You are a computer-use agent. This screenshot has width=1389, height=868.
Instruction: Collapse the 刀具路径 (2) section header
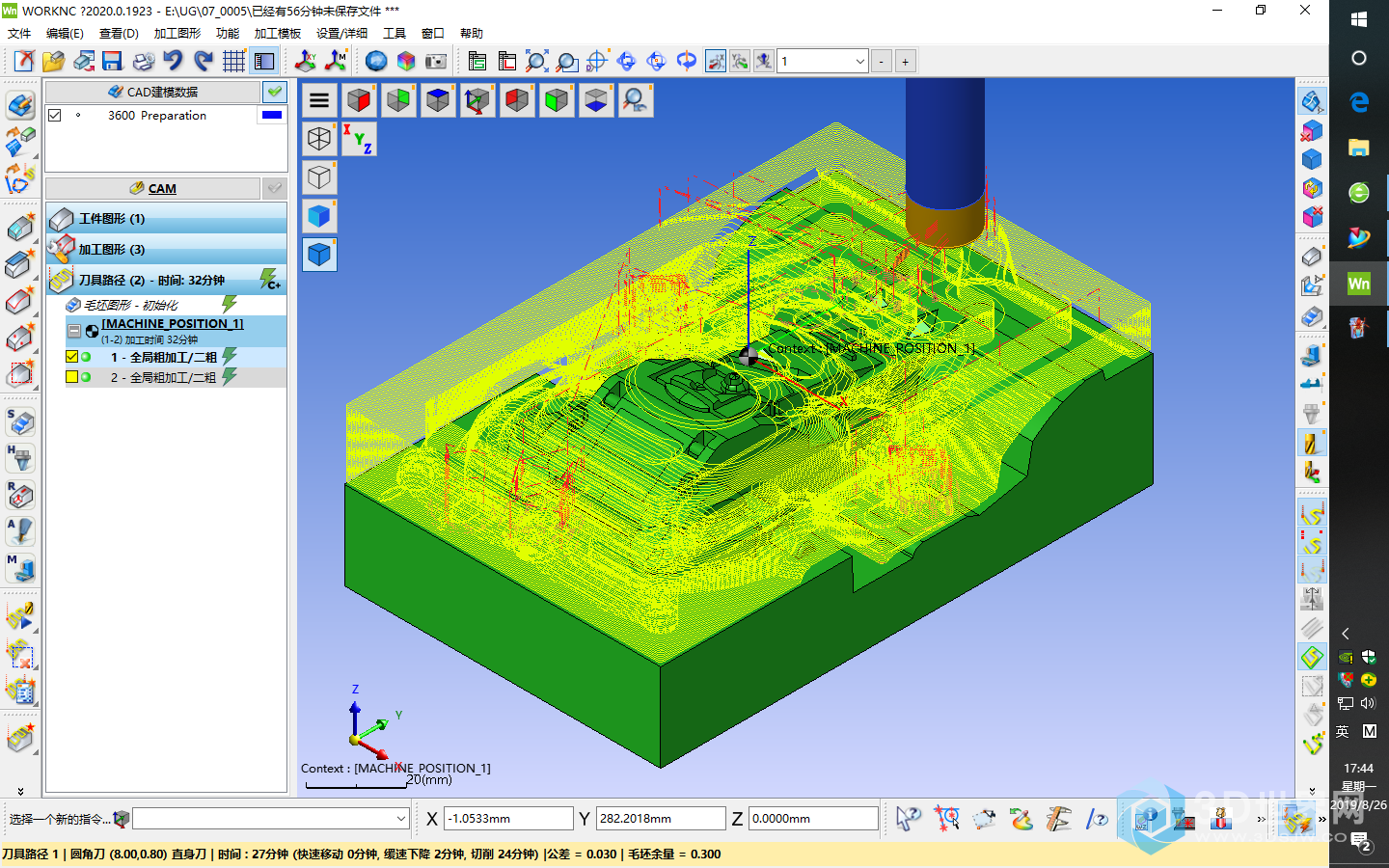pyautogui.click(x=166, y=280)
